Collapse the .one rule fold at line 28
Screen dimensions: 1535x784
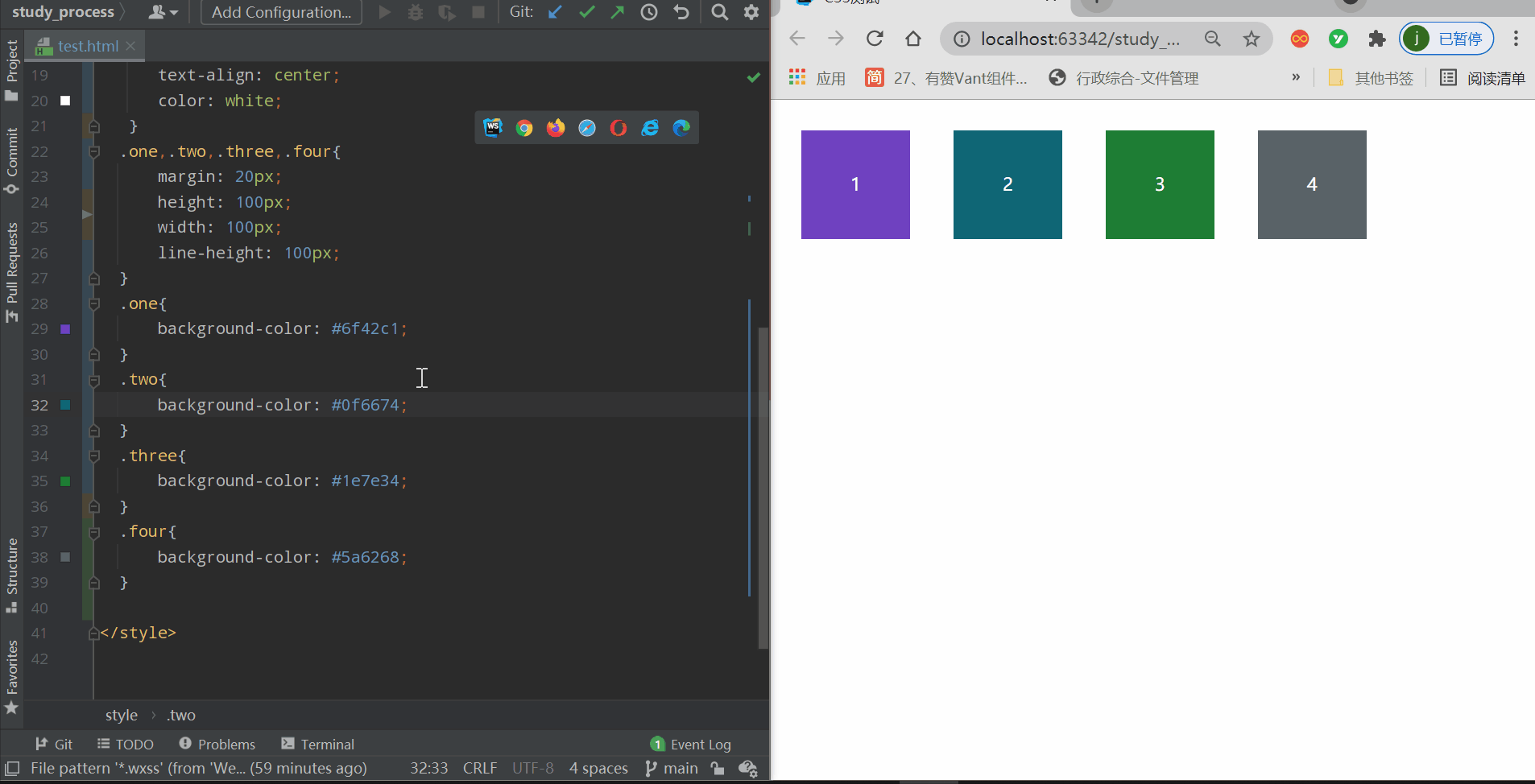94,304
